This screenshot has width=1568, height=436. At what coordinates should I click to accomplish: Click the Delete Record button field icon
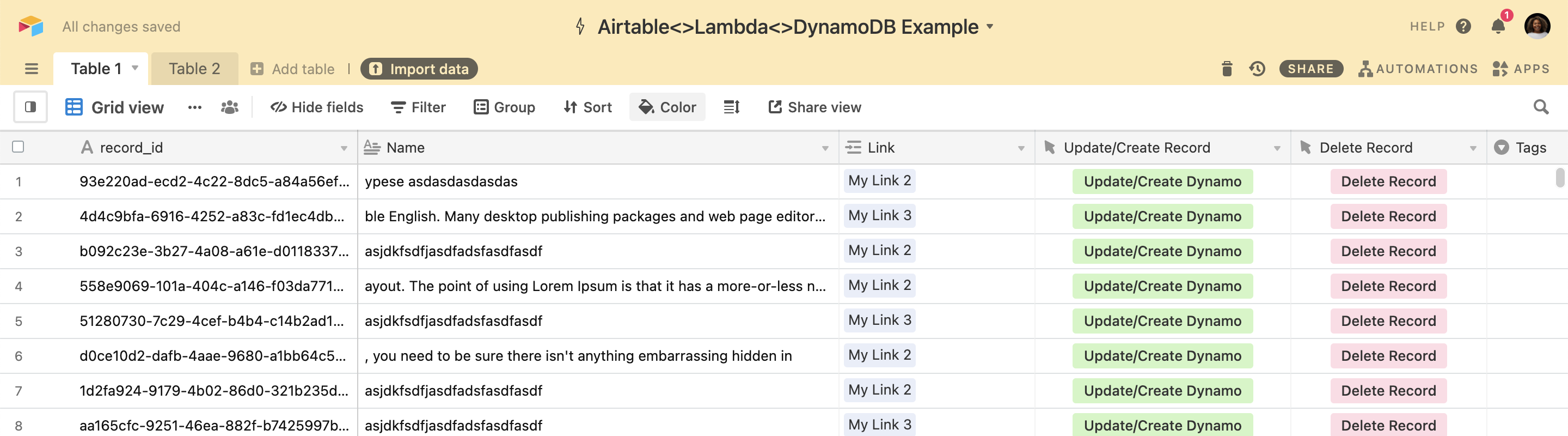point(1305,147)
